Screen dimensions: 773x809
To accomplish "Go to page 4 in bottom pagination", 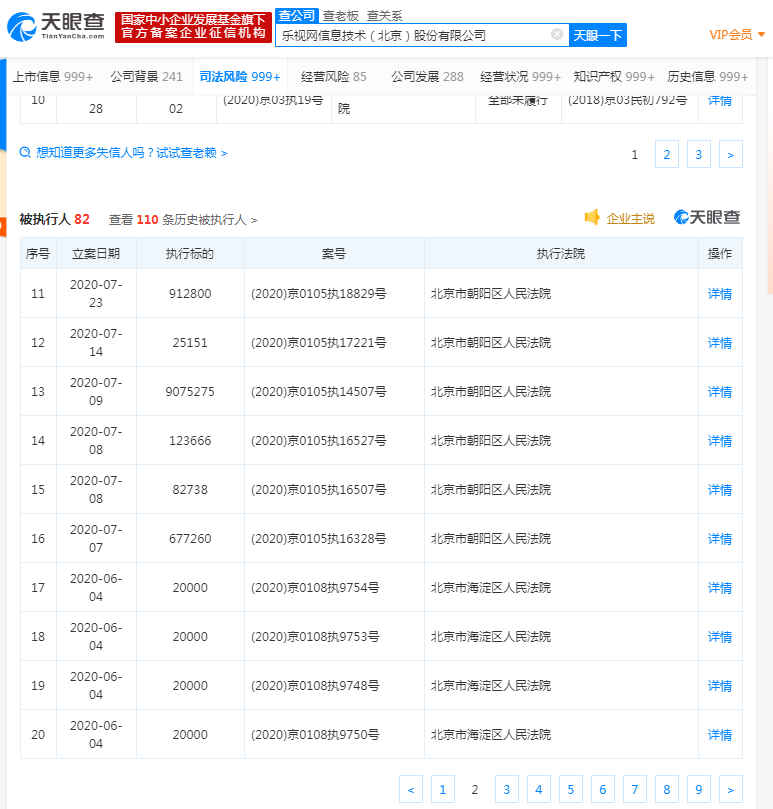I will pyautogui.click(x=539, y=789).
